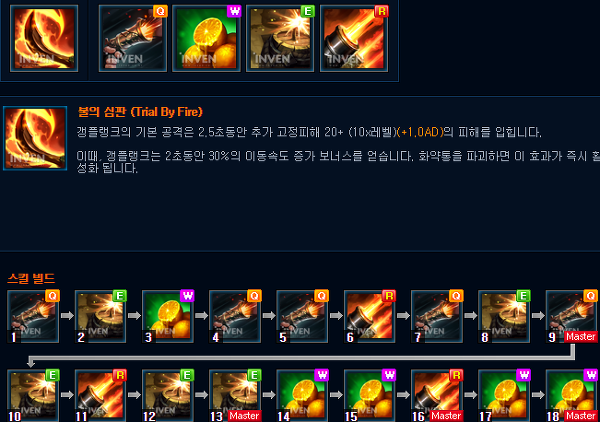Click skill build step 9 Q Master icon

click(571, 316)
